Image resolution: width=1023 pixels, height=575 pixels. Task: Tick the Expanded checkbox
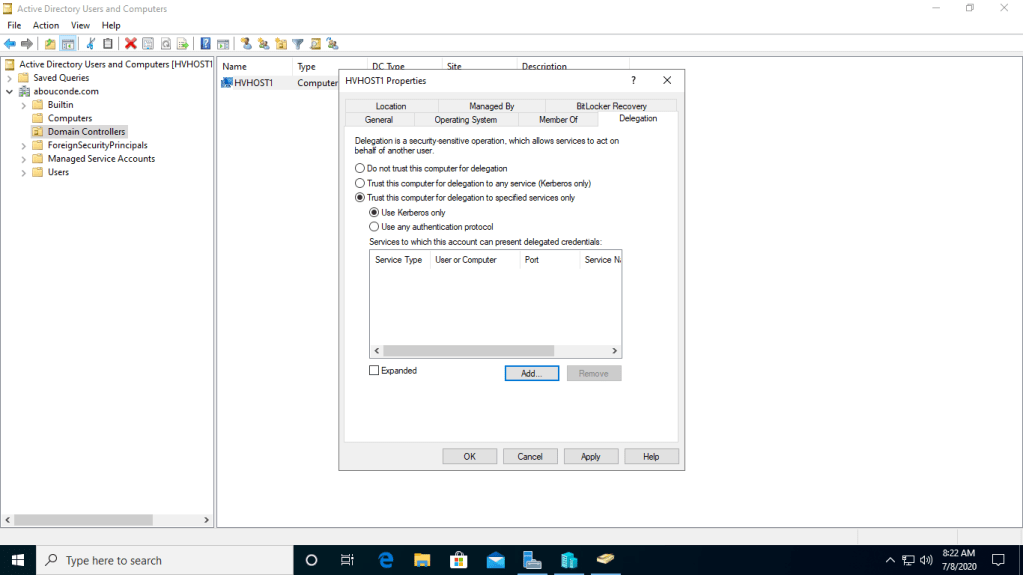coord(375,370)
